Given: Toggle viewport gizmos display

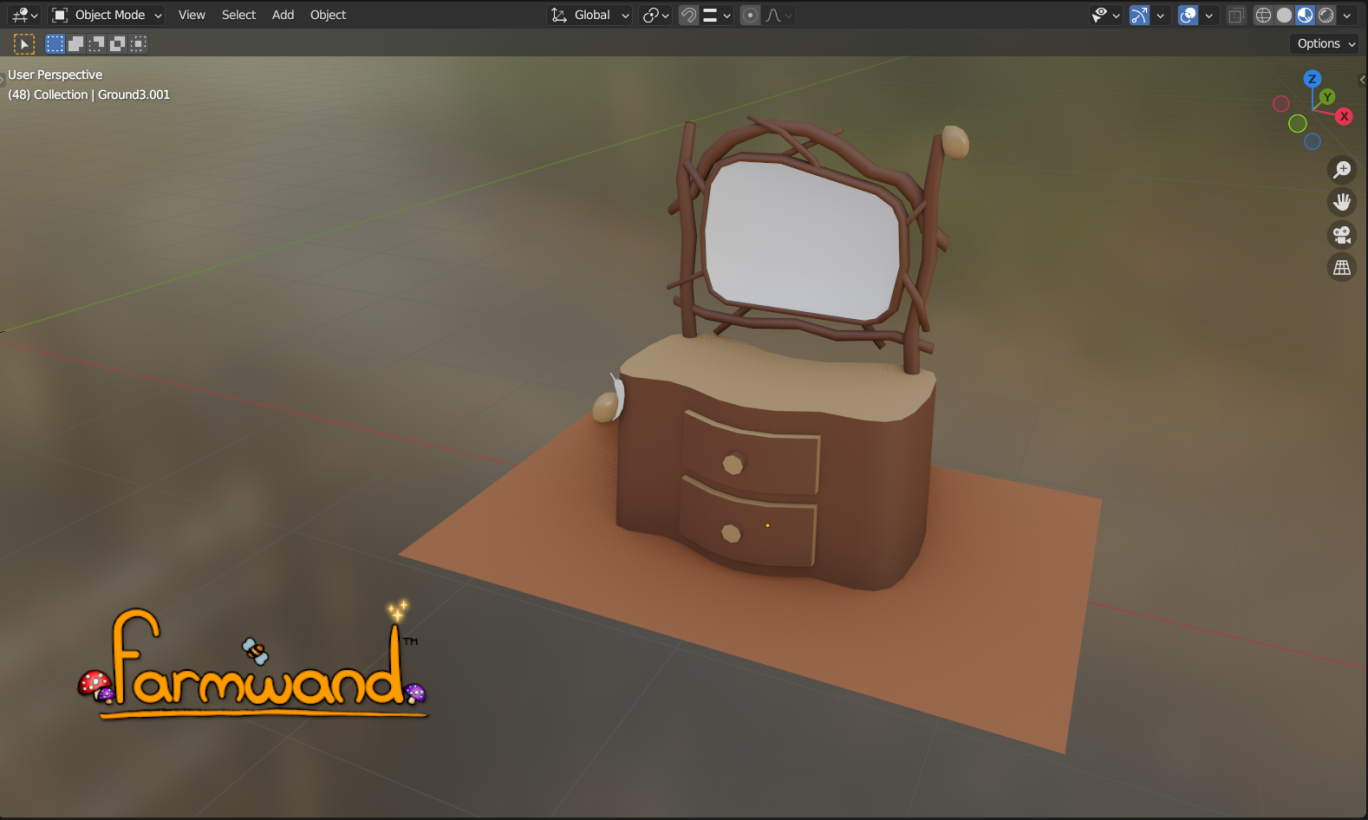Looking at the screenshot, I should pos(1139,15).
